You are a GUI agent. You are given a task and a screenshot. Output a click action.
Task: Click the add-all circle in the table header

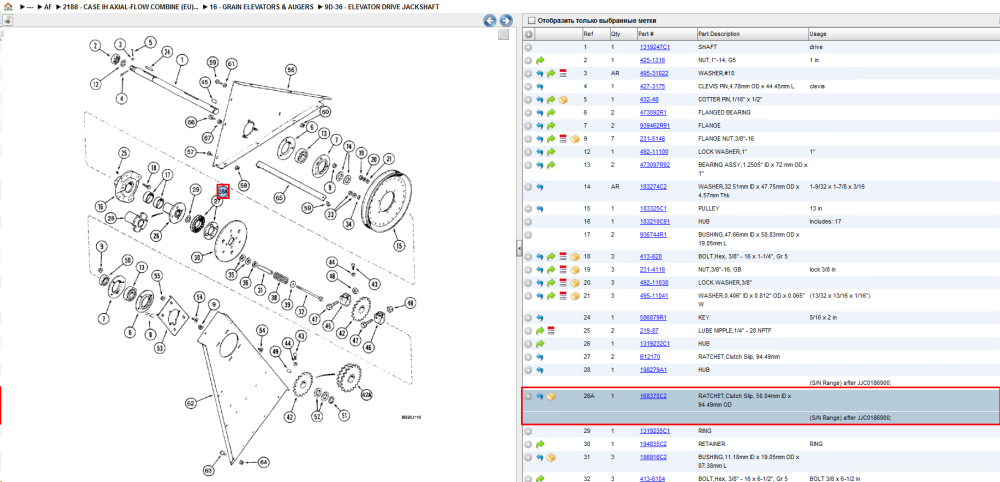pos(529,34)
